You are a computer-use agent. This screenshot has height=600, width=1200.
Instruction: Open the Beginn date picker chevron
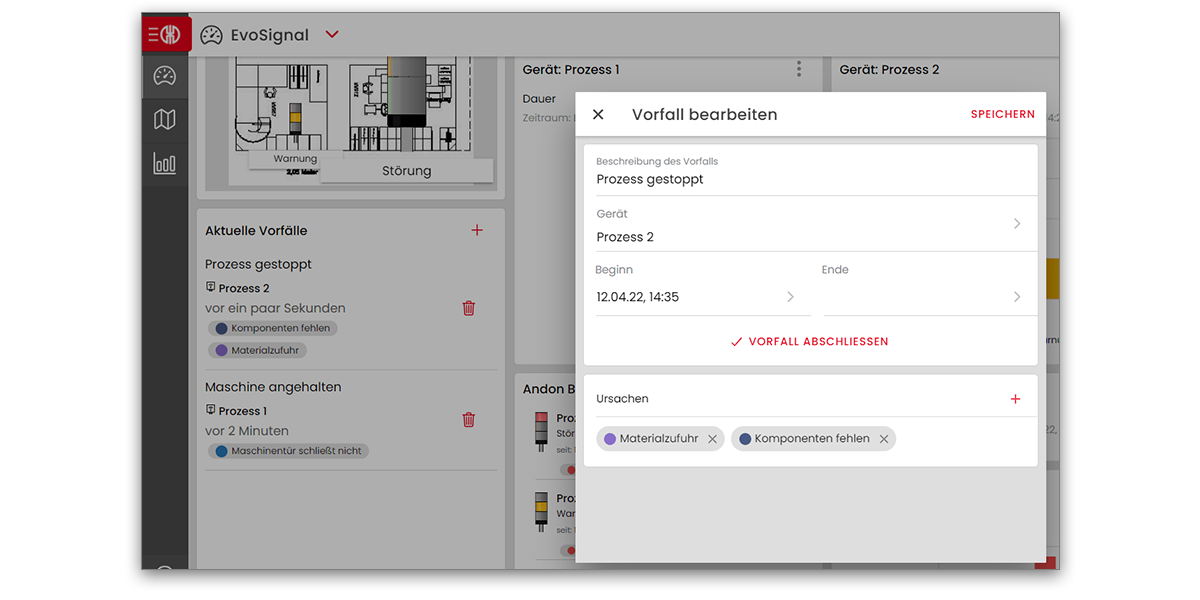pos(790,297)
